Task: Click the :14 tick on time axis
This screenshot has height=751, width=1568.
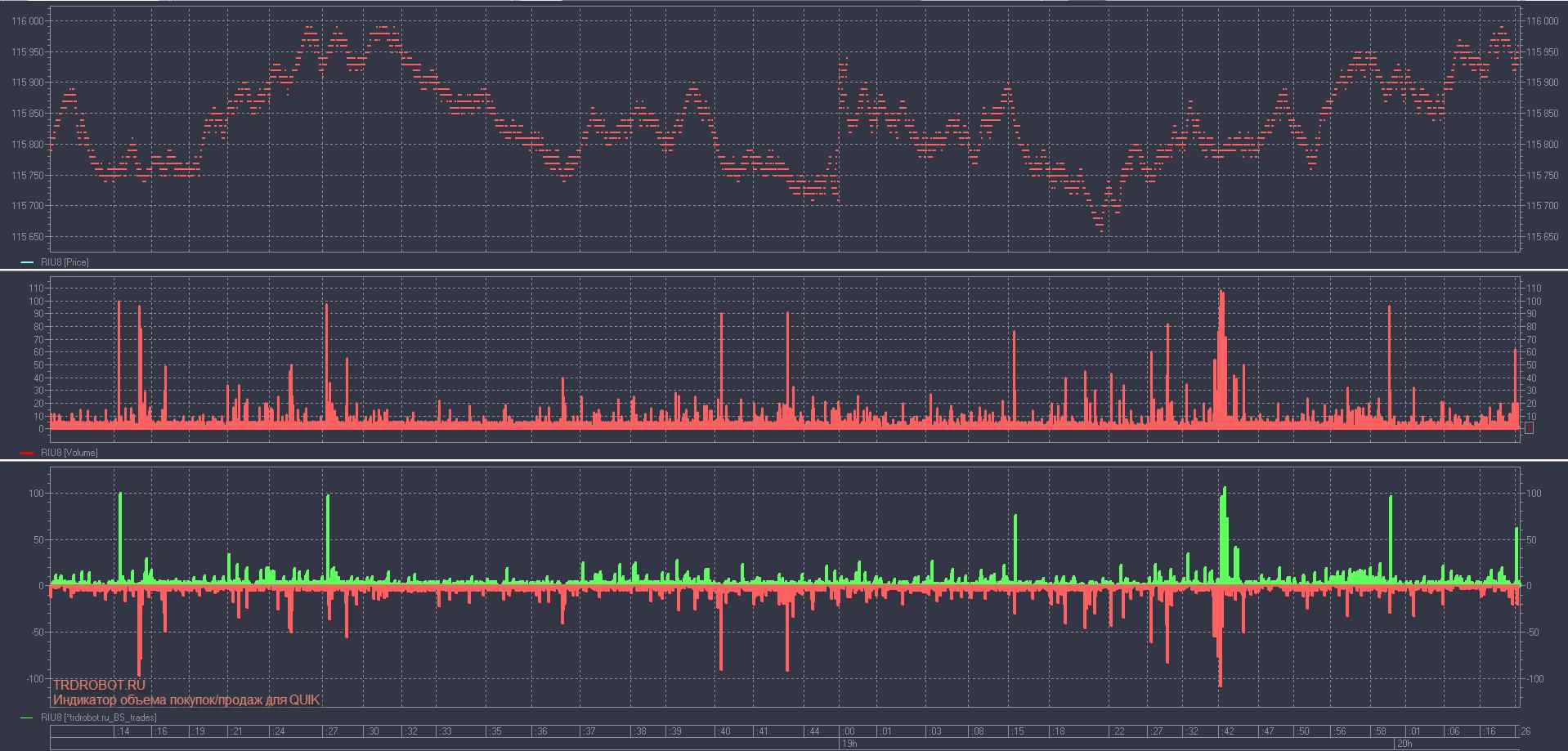Action: pyautogui.click(x=123, y=731)
